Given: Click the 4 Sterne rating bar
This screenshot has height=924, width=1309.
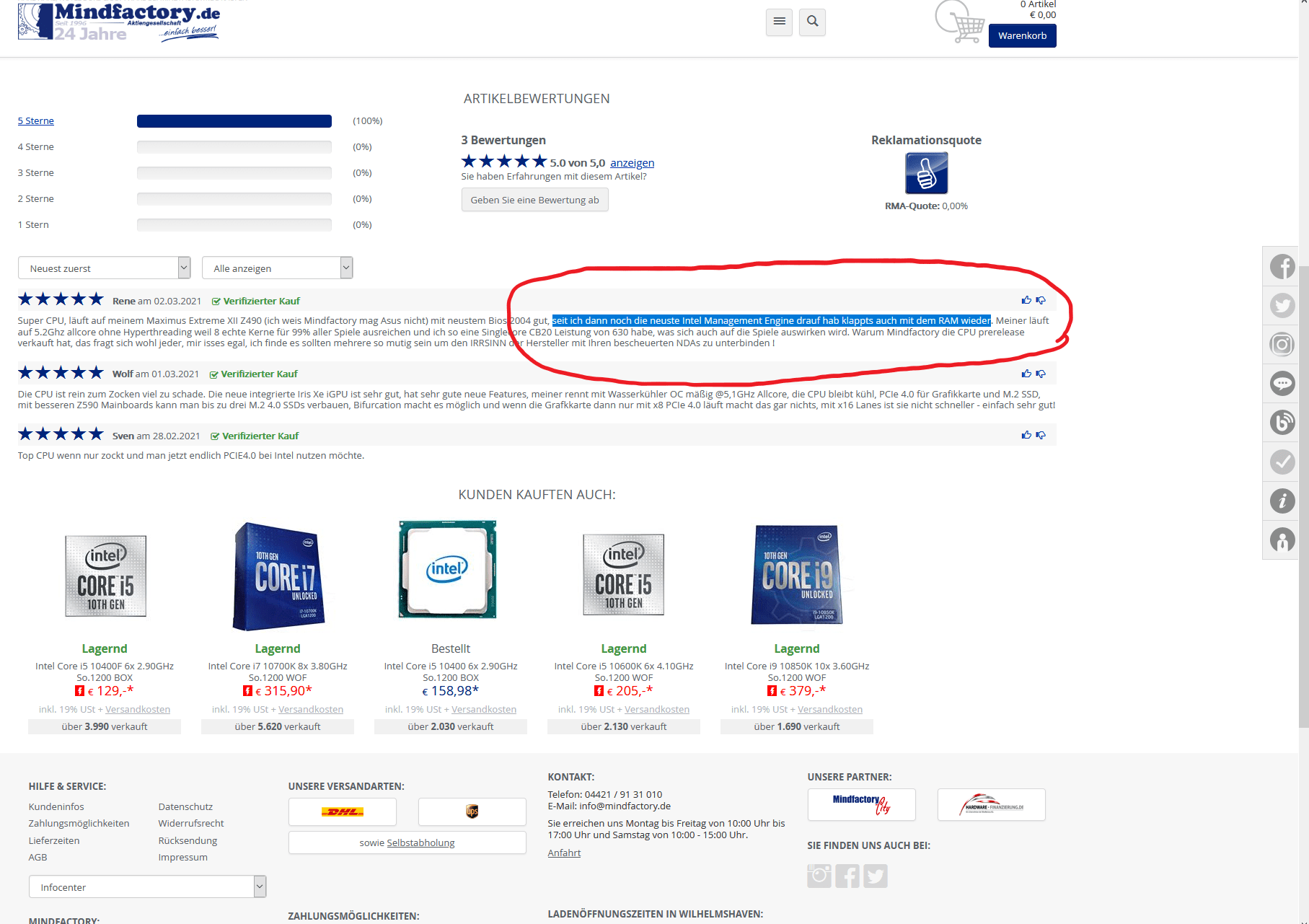Looking at the screenshot, I should (x=234, y=147).
